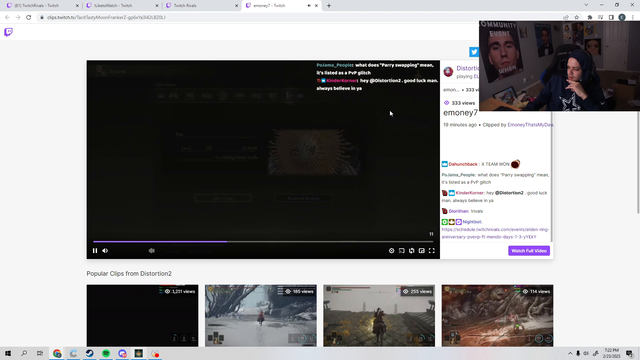The image size is (640, 360).
Task: Mute the emoney7 tab audio icon
Action: click(x=309, y=6)
